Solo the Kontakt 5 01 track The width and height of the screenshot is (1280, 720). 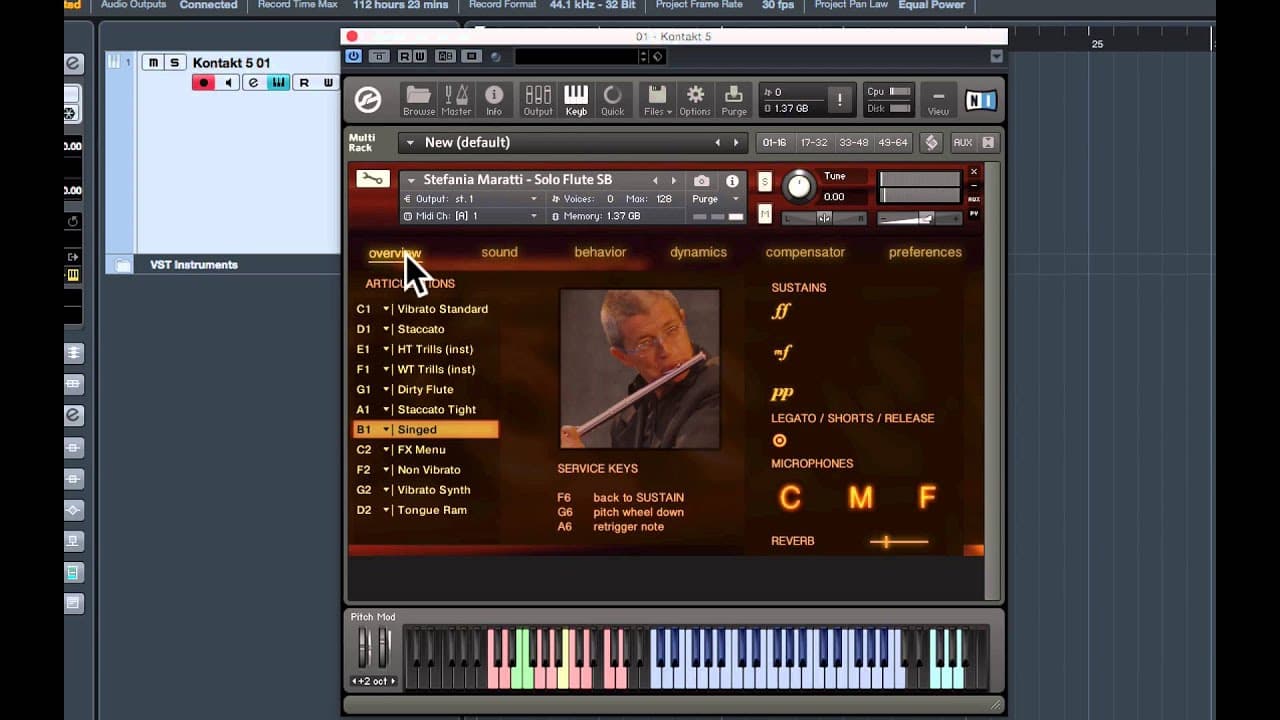pyautogui.click(x=174, y=63)
